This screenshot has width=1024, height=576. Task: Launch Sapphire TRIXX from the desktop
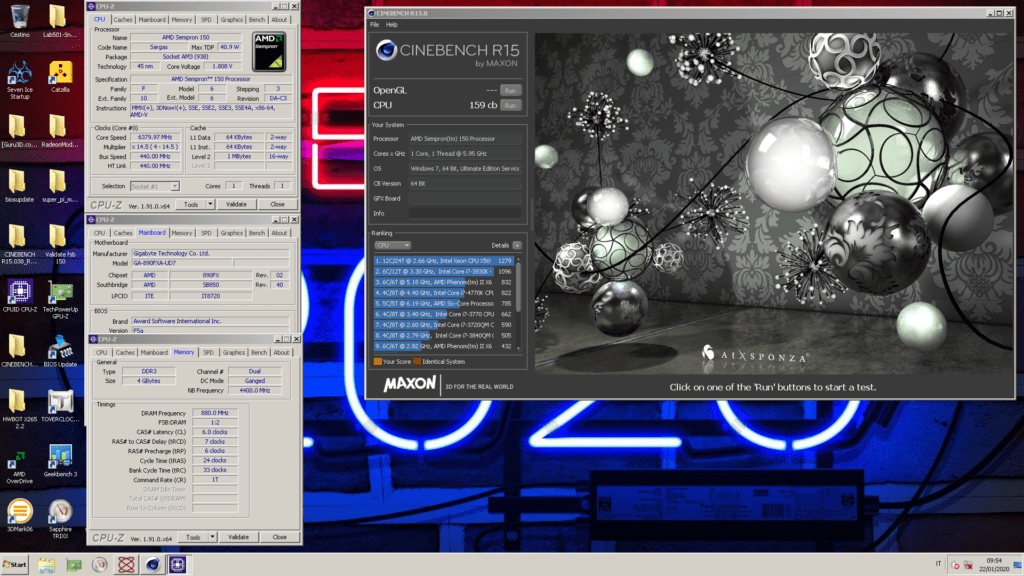(x=60, y=519)
